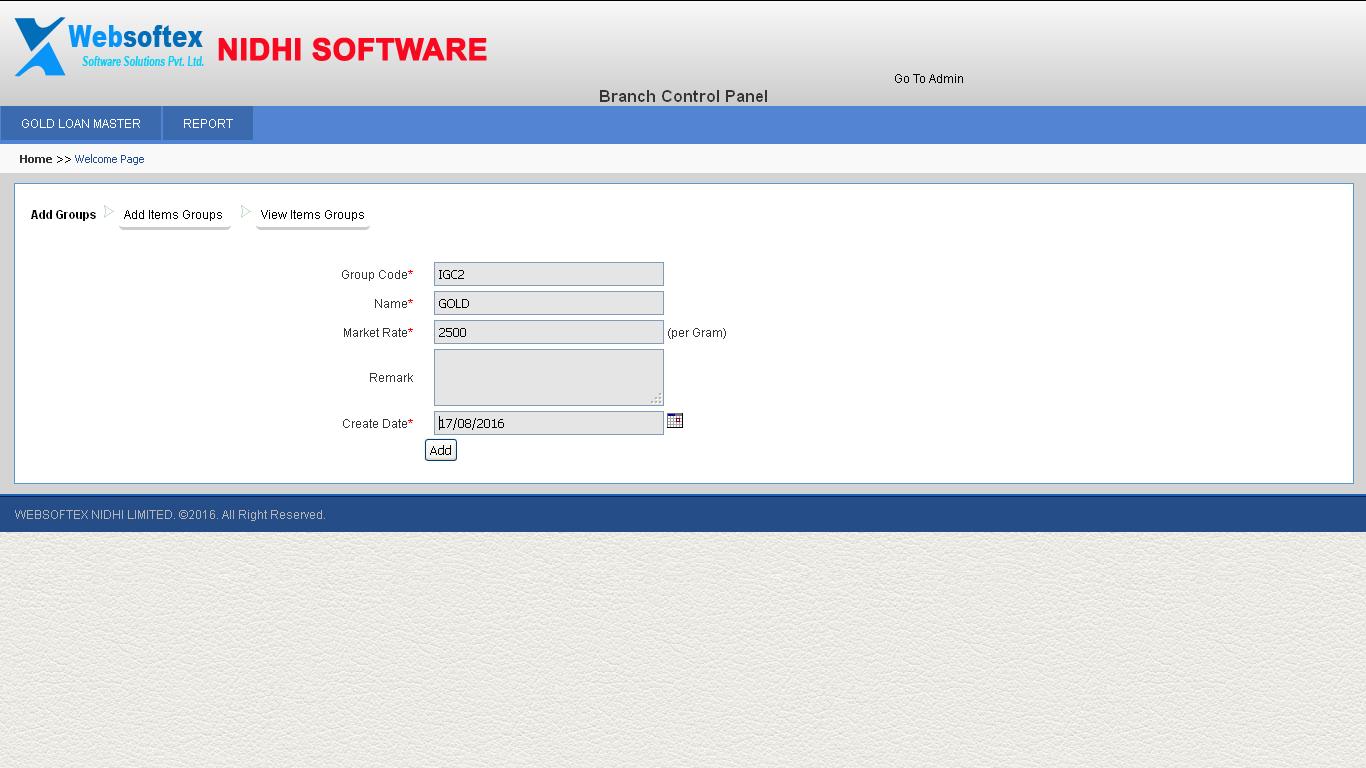Click the arrow before Add Items Groups
This screenshot has height=768, width=1366.
click(x=109, y=211)
